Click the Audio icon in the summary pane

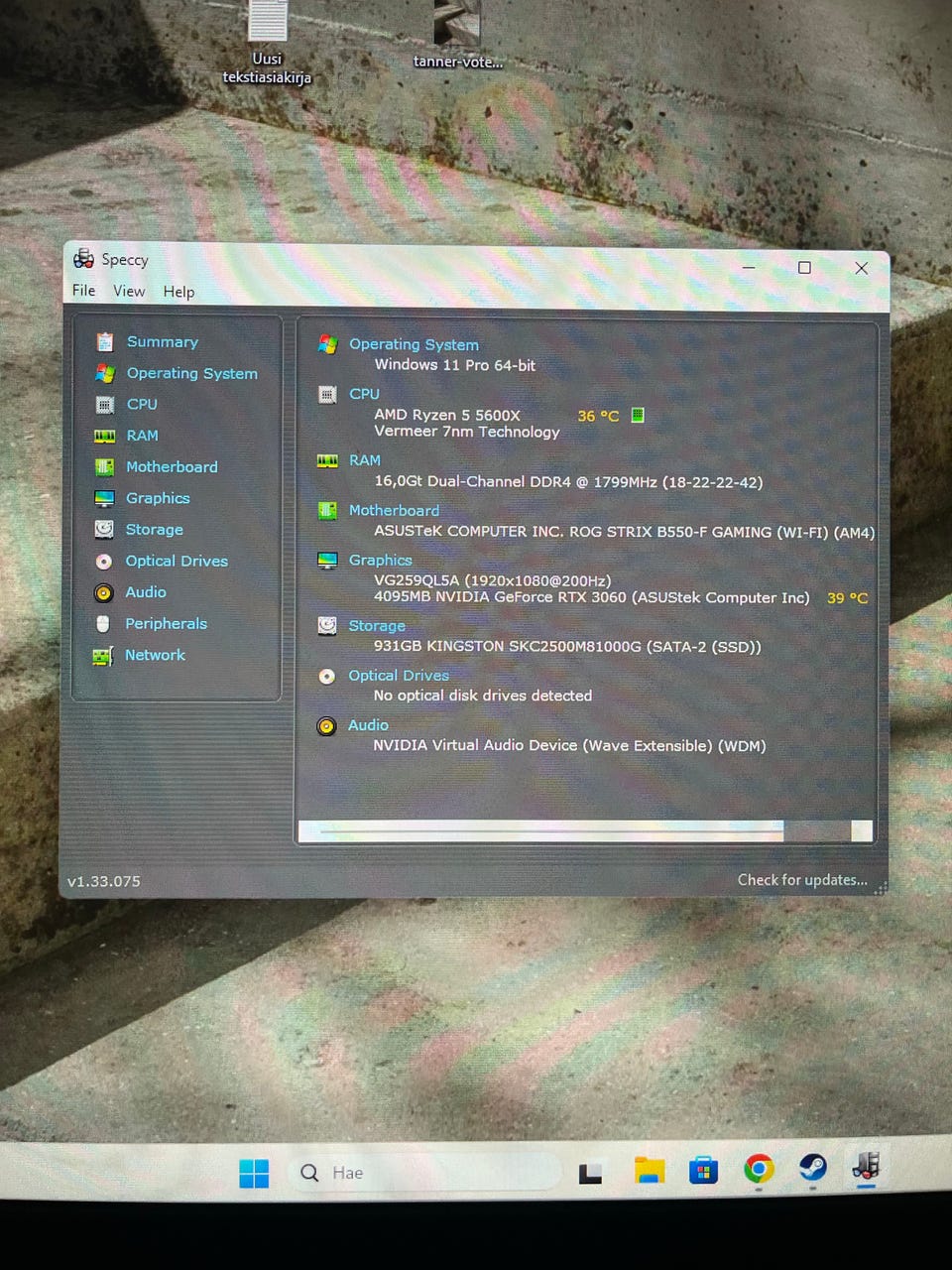[326, 726]
